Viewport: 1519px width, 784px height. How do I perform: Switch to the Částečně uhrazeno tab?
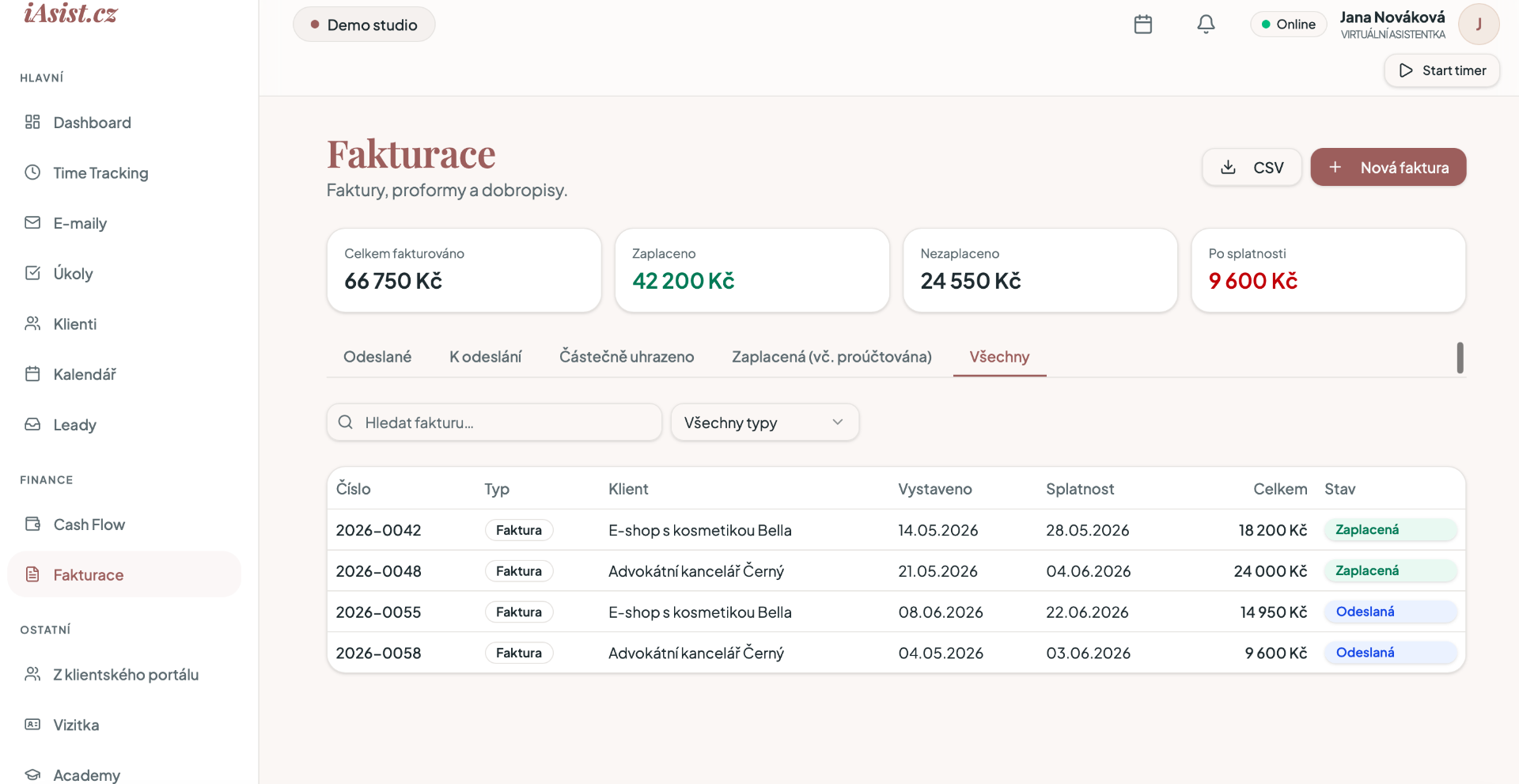point(627,357)
